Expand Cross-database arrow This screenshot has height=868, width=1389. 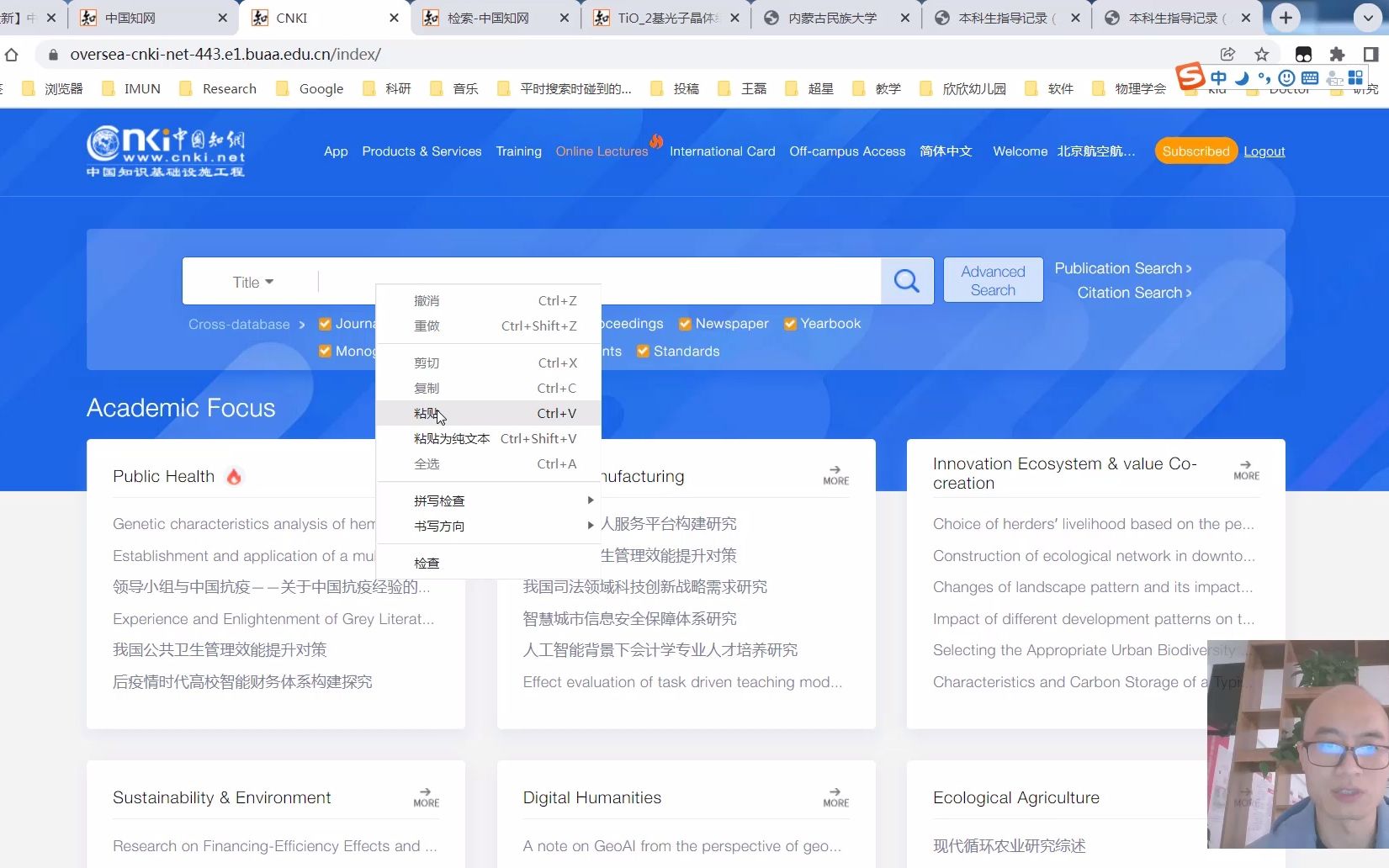(302, 325)
